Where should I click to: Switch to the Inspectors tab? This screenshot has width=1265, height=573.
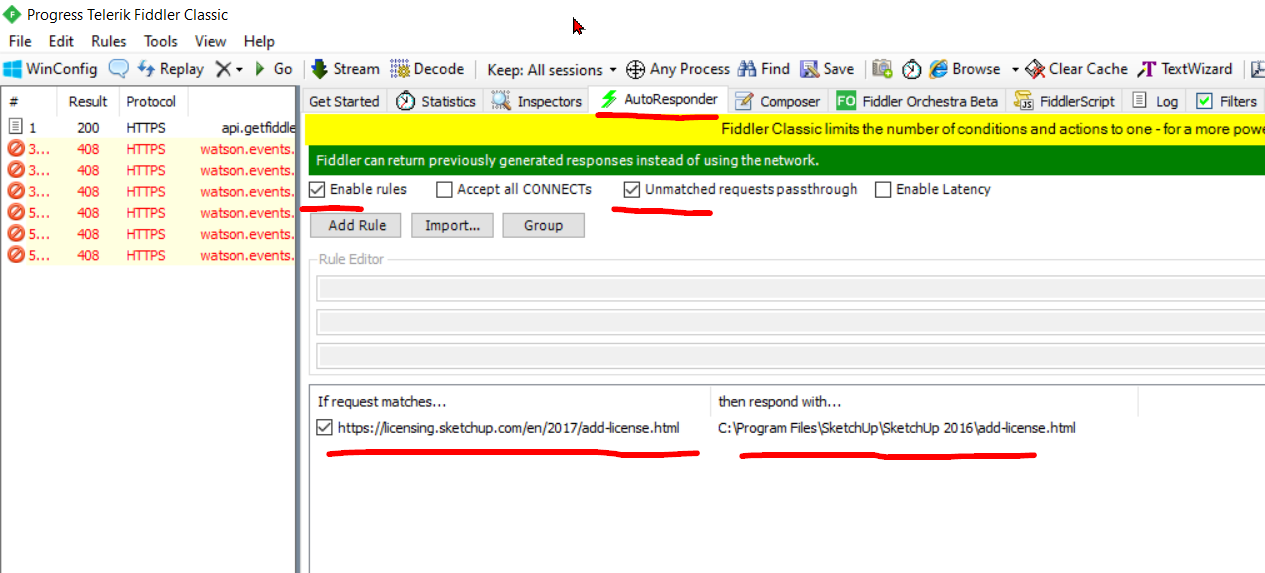(536, 101)
